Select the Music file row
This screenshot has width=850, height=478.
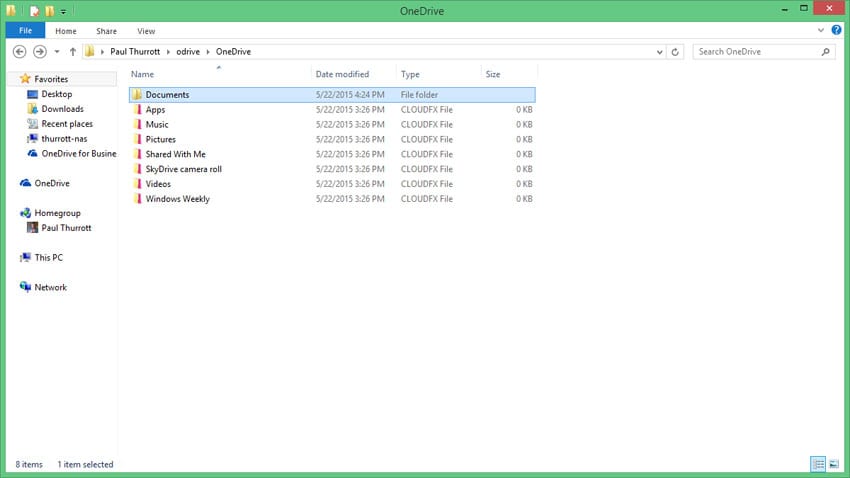pos(332,125)
